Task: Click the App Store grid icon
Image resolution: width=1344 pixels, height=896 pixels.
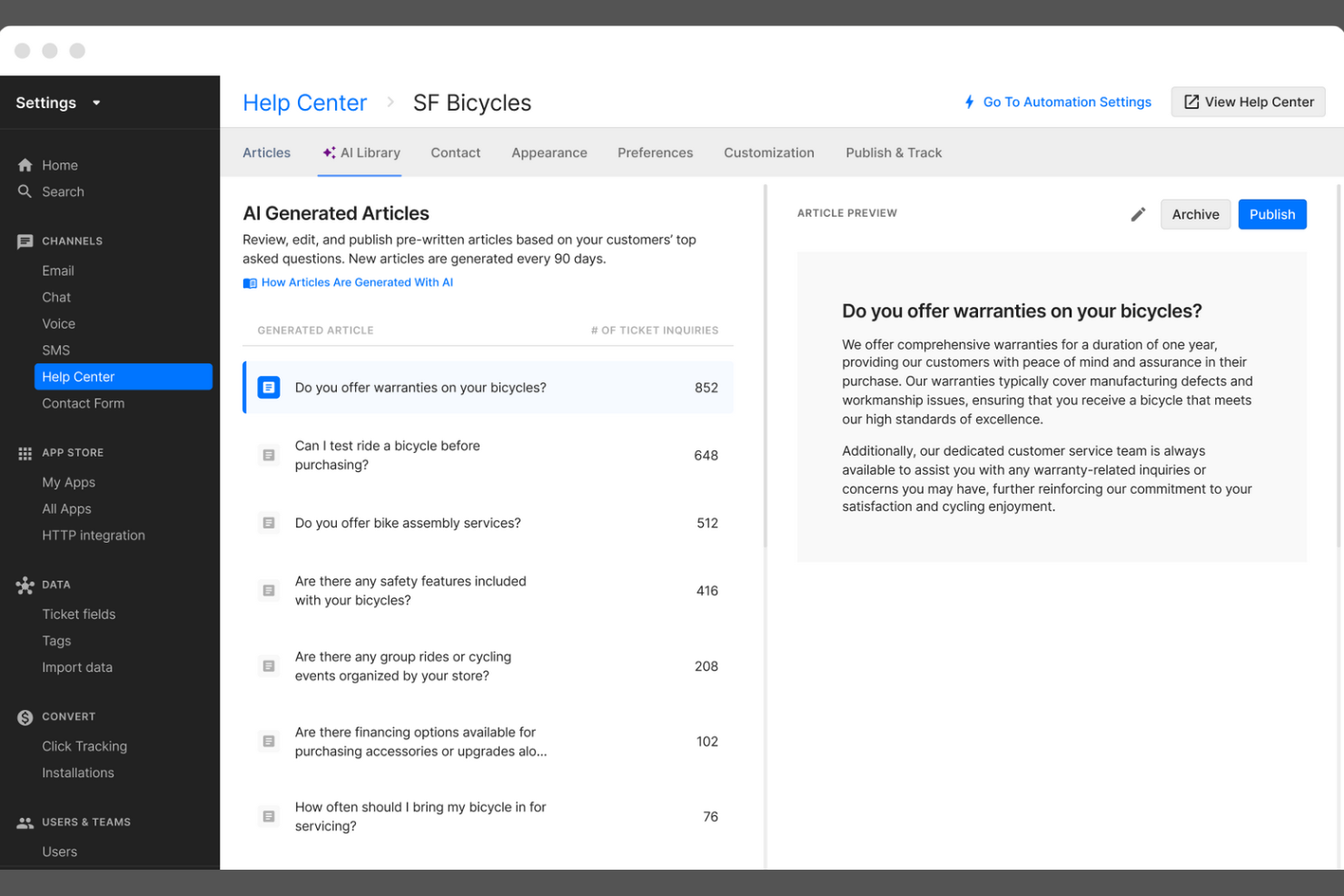Action: coord(25,452)
